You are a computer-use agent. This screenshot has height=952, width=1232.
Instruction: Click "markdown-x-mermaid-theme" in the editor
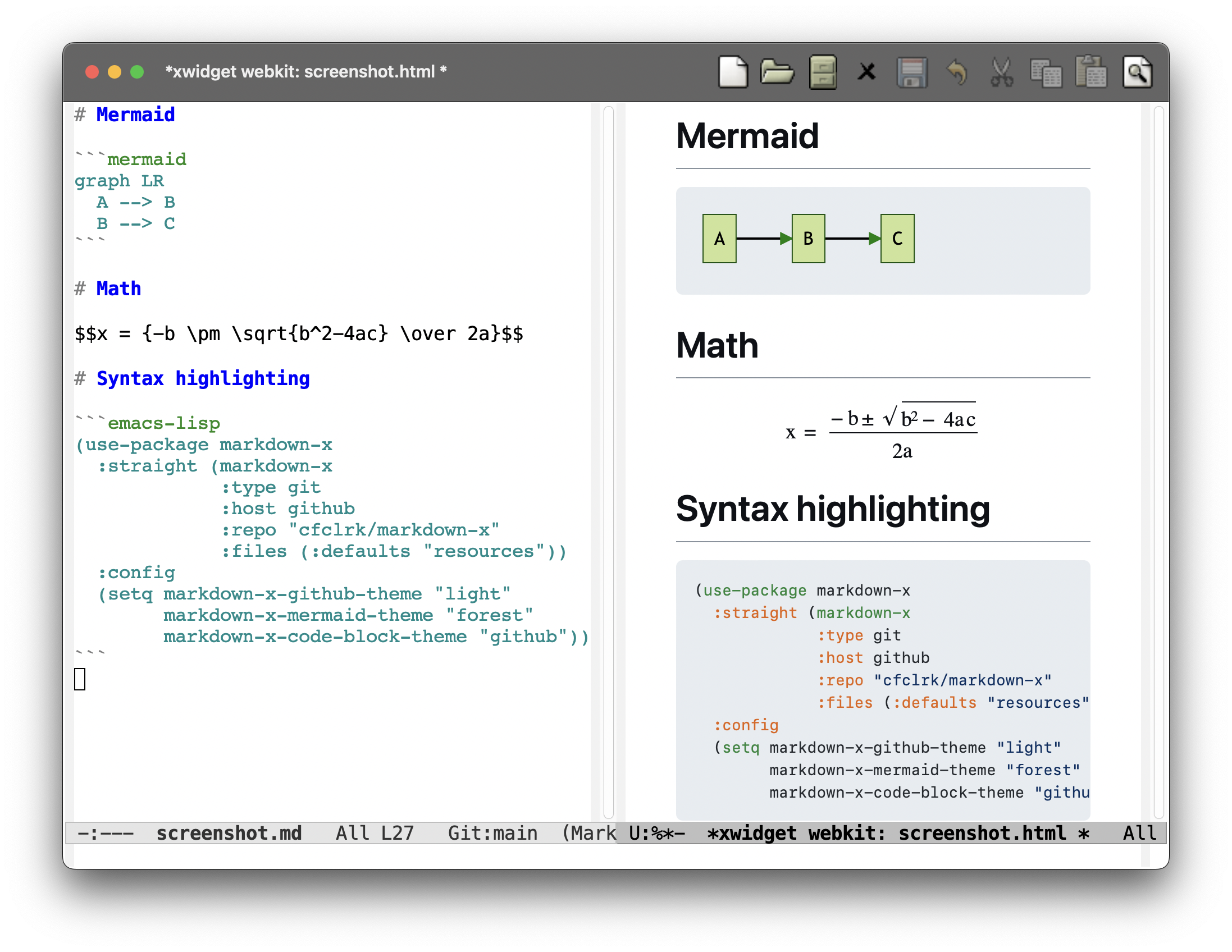pos(298,615)
